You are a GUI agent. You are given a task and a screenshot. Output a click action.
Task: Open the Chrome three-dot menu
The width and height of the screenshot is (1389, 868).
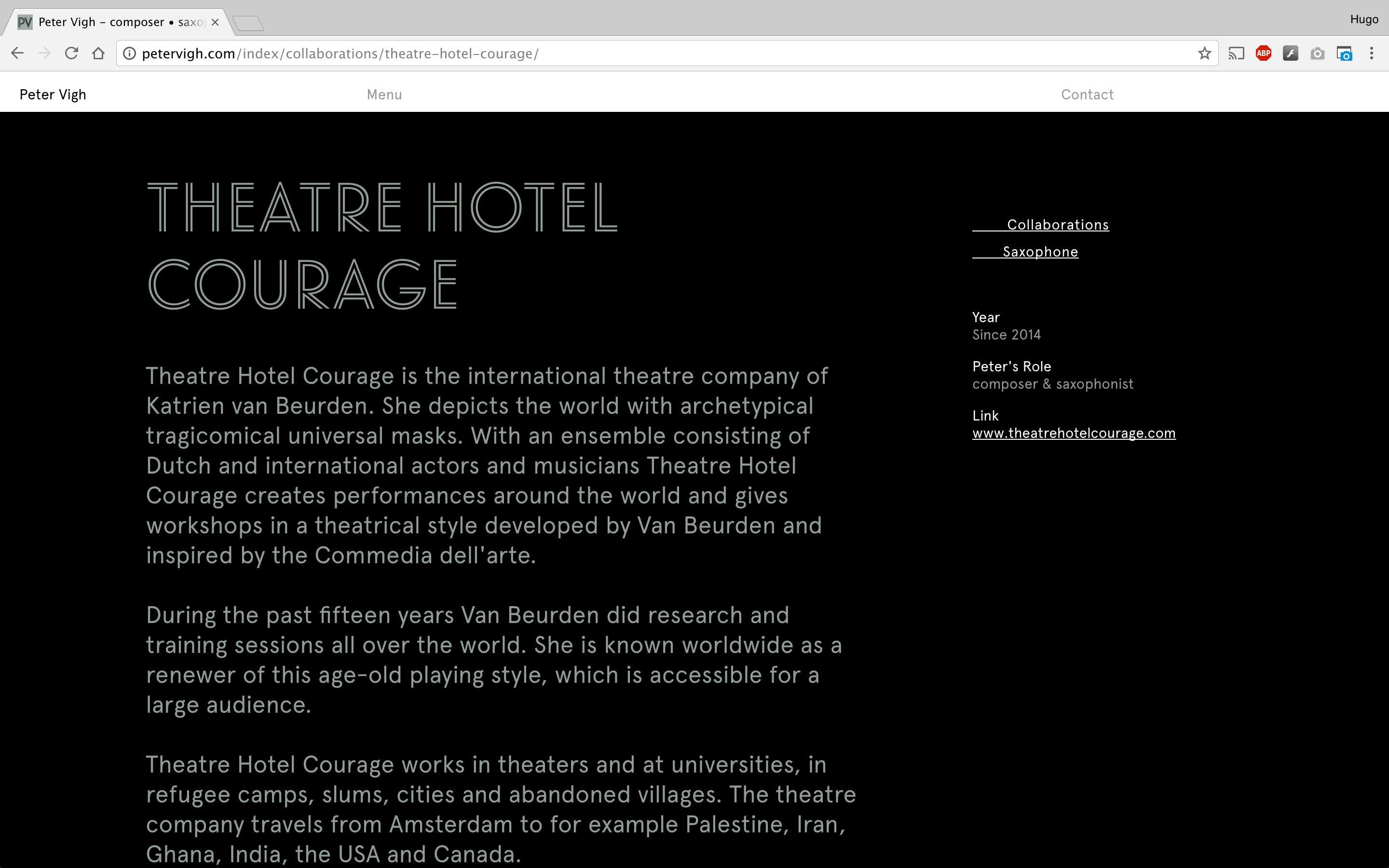(1371, 54)
